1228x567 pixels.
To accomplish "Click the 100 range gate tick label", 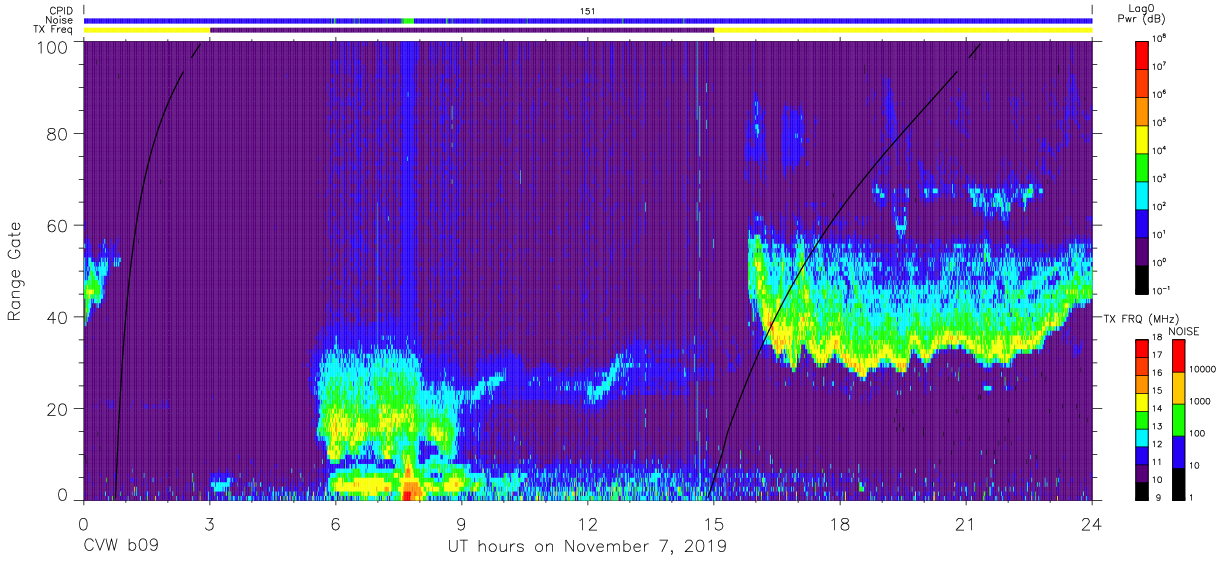I will (53, 47).
